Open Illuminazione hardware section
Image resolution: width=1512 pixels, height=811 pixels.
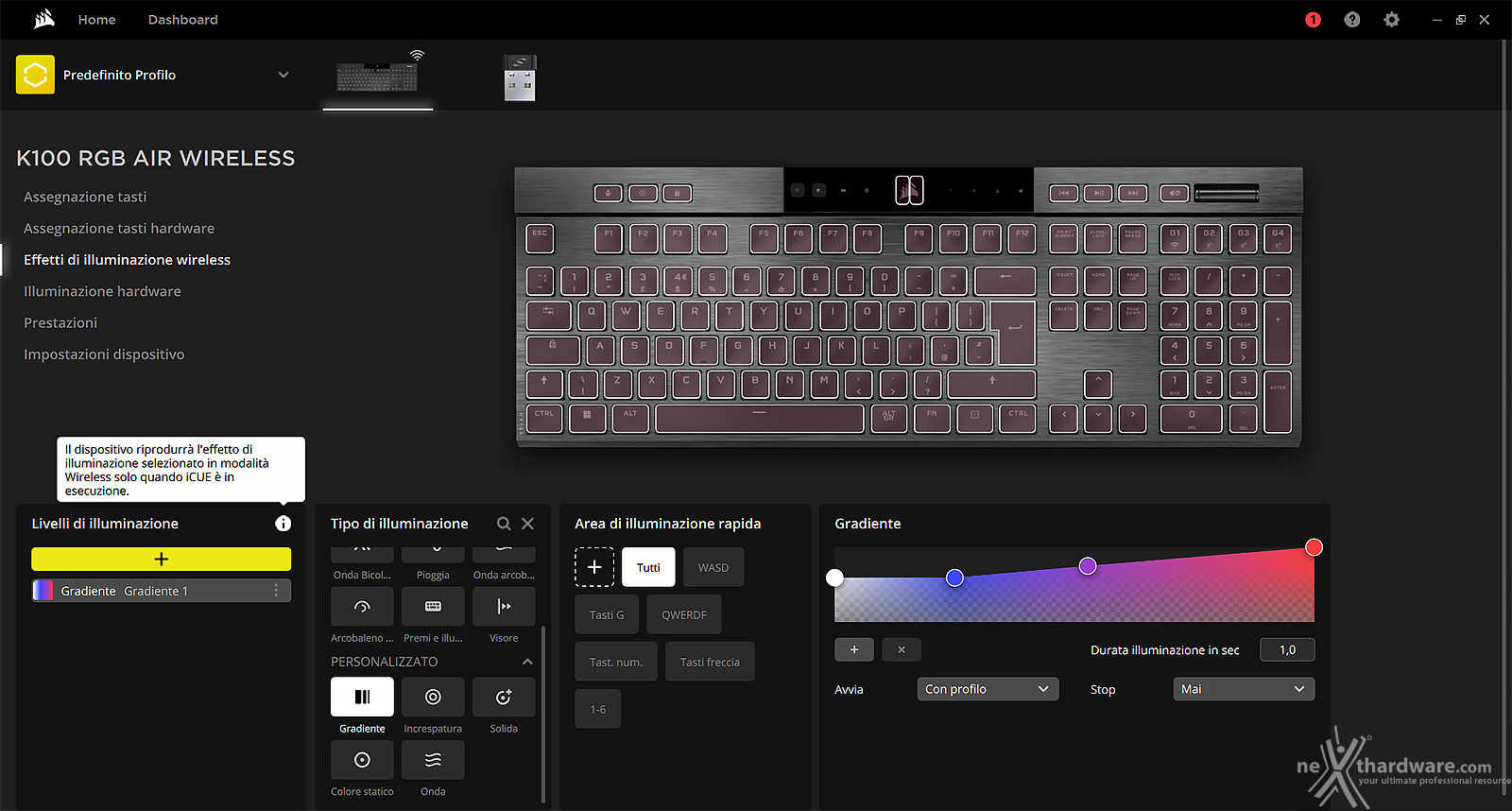tap(102, 291)
